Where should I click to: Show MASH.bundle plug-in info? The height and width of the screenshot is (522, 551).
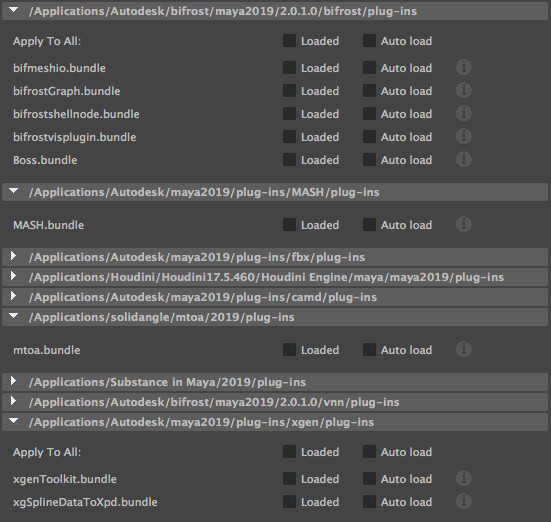click(x=464, y=225)
